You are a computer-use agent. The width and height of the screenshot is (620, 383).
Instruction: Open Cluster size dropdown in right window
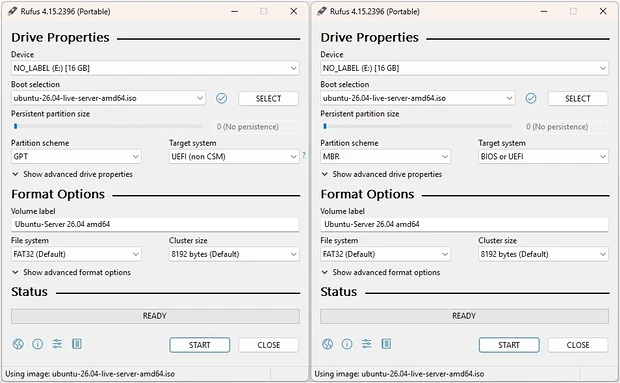[543, 254]
